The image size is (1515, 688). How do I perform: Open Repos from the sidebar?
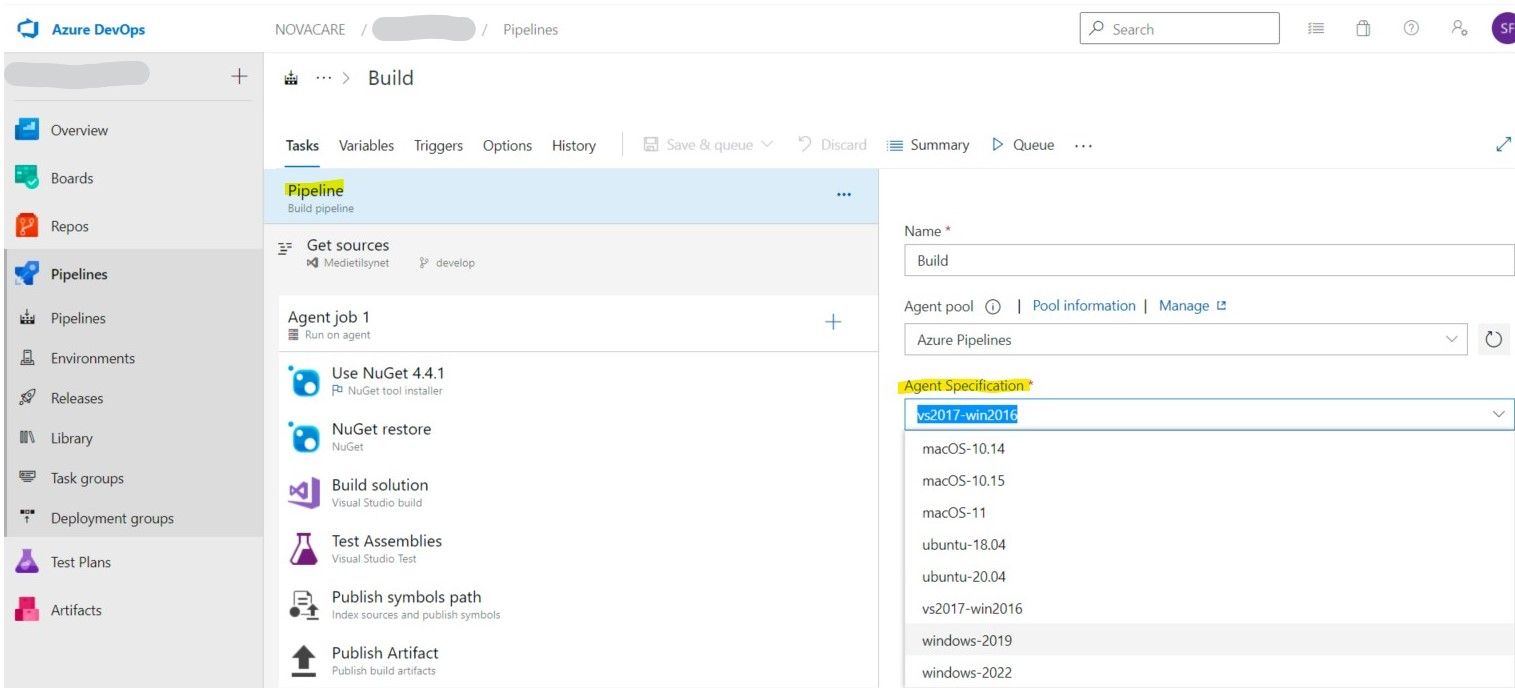[x=69, y=226]
